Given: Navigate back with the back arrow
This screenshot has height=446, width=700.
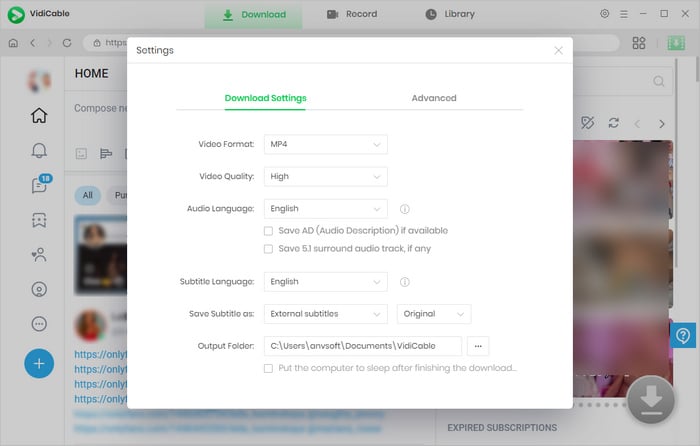Looking at the screenshot, I should [33, 43].
